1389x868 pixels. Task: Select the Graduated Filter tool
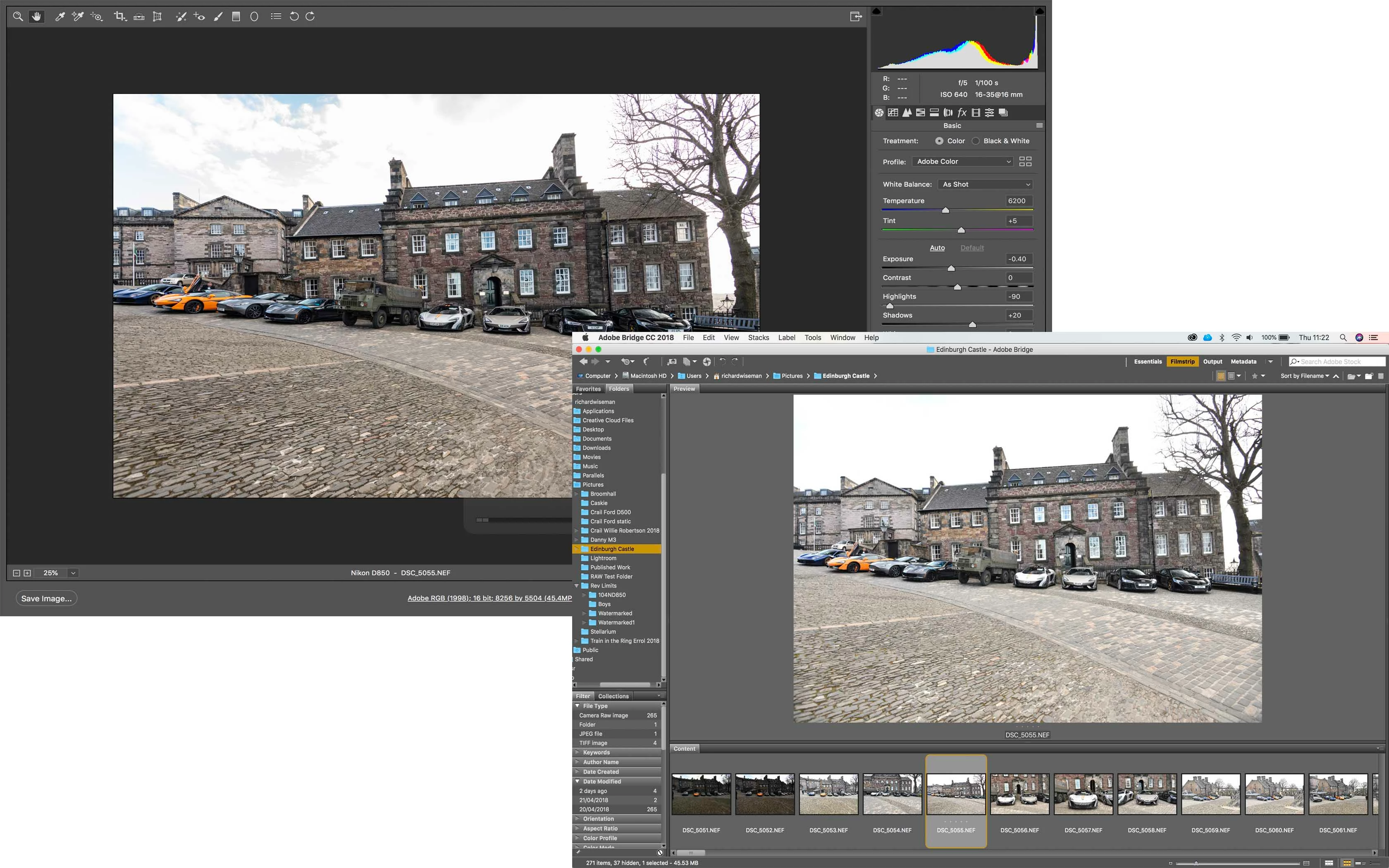click(236, 17)
